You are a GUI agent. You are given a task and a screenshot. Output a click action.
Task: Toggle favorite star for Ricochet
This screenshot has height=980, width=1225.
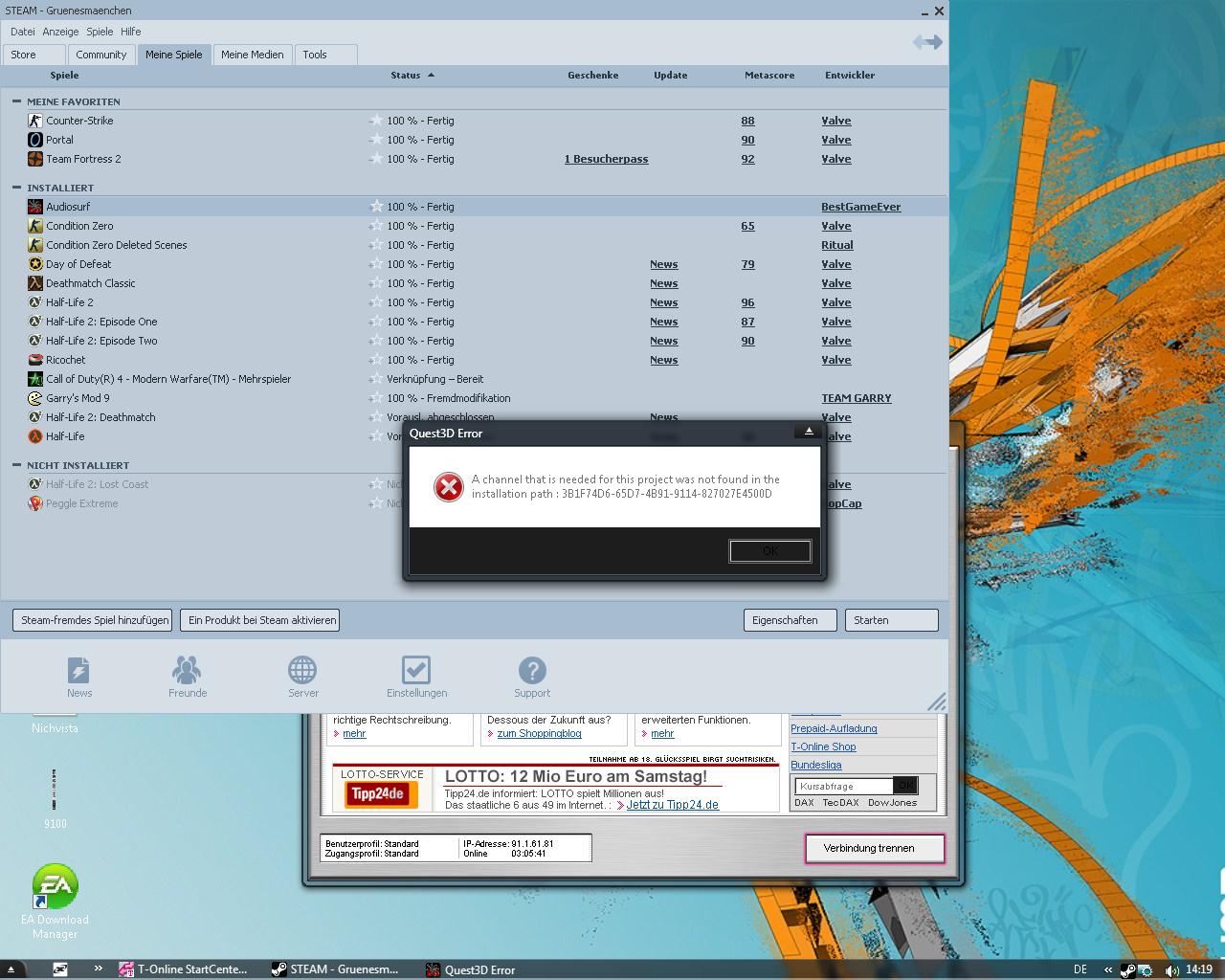pos(376,360)
